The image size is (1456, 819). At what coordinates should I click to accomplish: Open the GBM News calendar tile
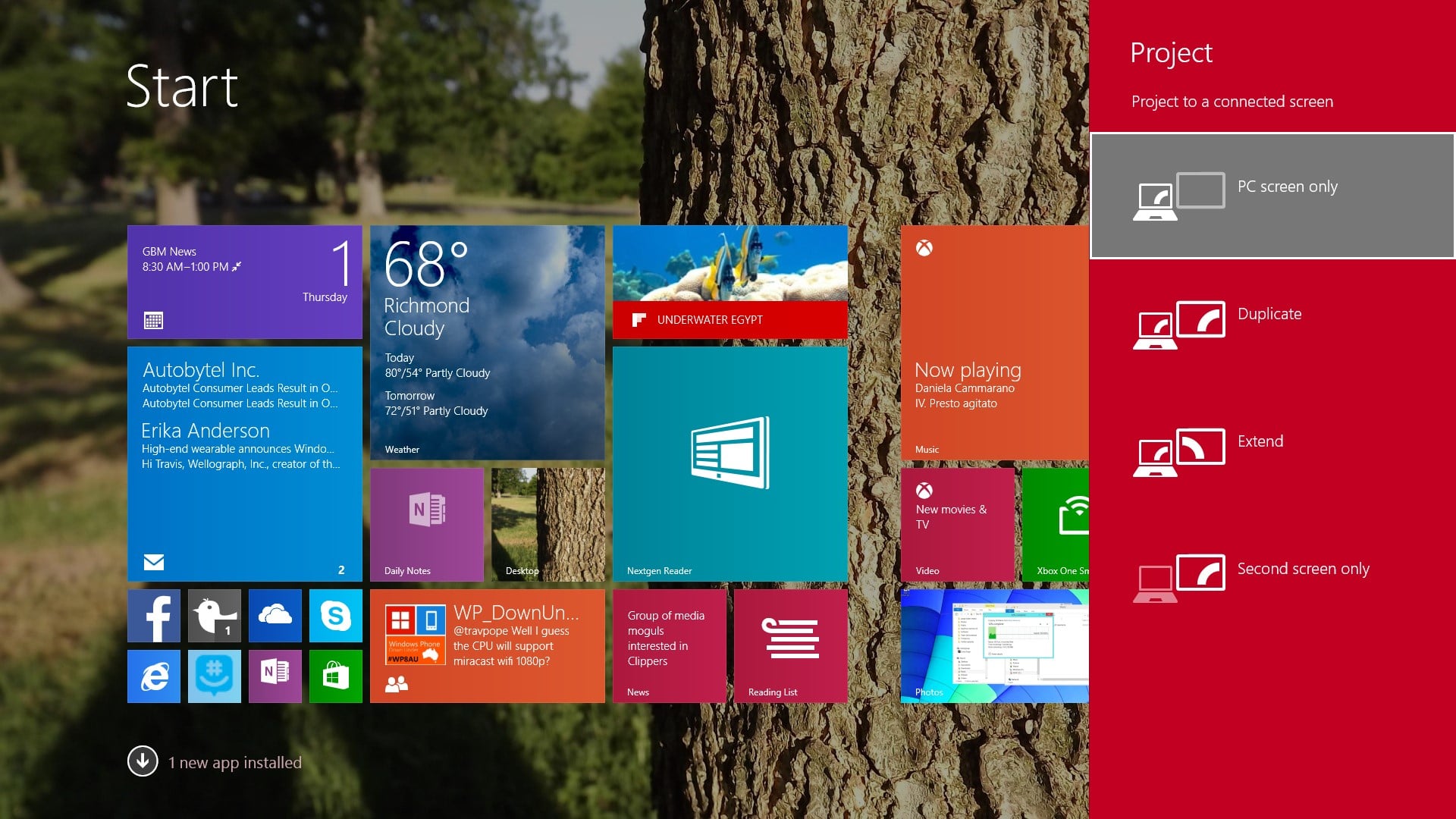click(244, 282)
